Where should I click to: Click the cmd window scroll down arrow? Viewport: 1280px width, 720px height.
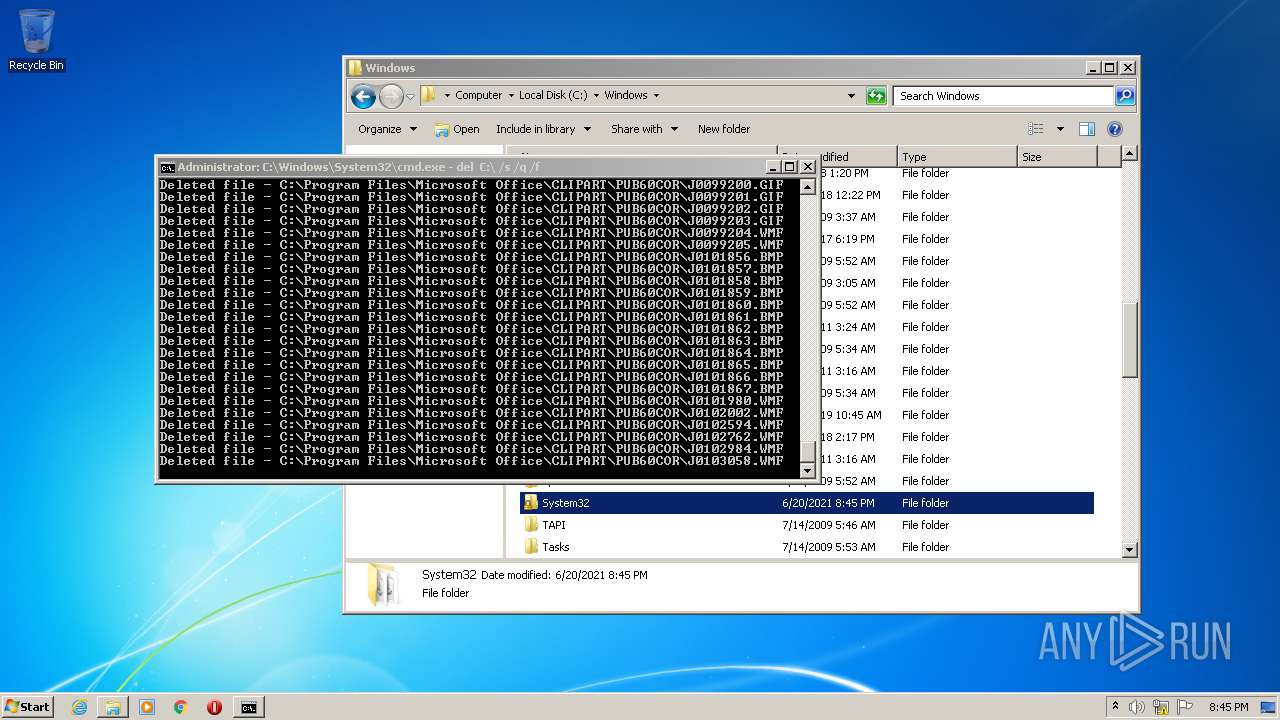(x=808, y=471)
